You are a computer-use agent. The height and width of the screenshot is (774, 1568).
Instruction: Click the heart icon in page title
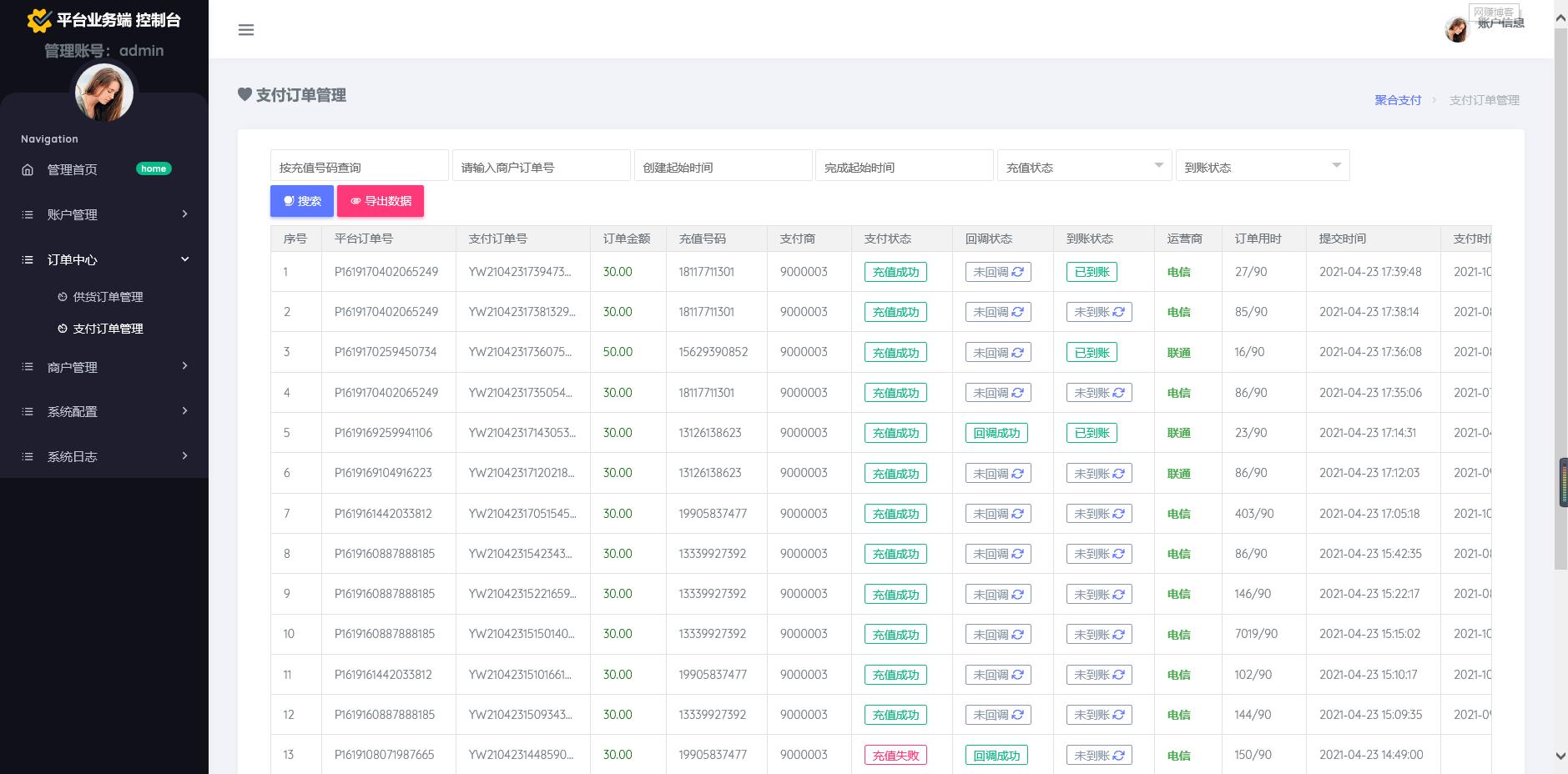[245, 94]
